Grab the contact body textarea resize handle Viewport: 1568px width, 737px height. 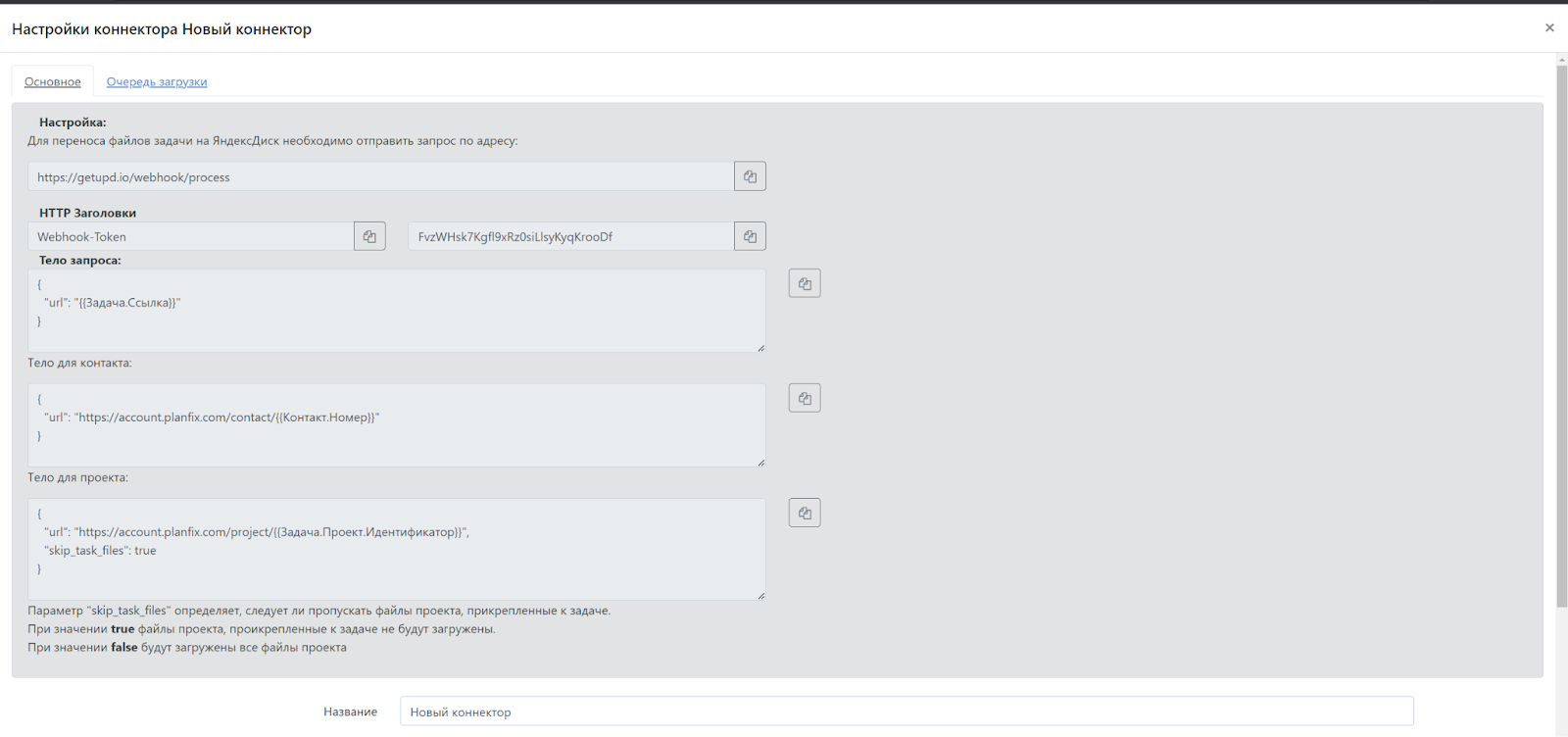[760, 462]
